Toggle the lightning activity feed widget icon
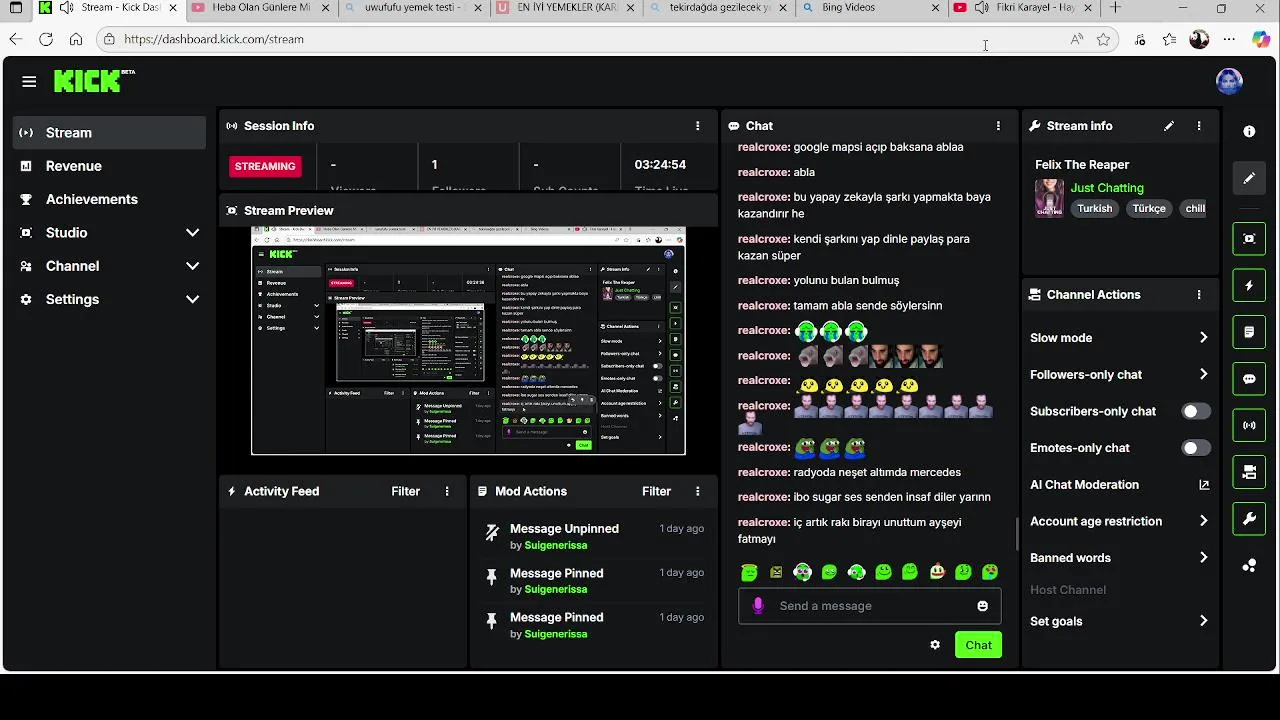The height and width of the screenshot is (720, 1280). (1249, 285)
